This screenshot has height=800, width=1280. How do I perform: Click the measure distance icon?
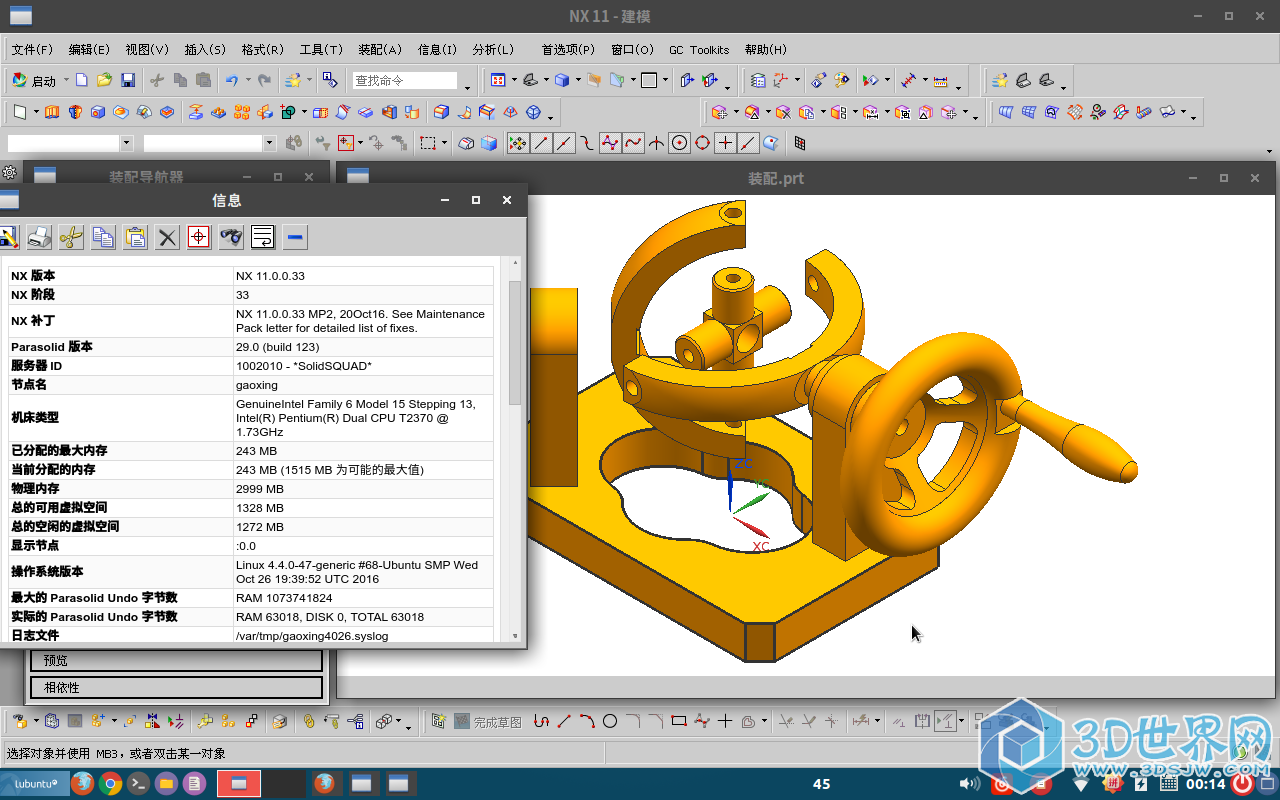(x=940, y=80)
